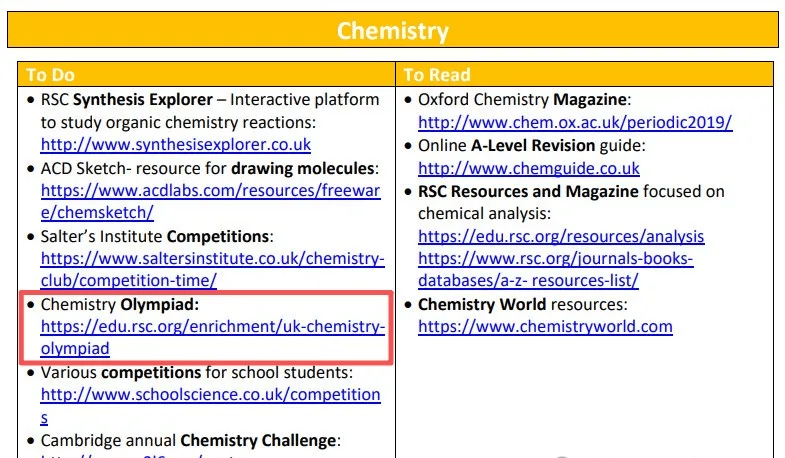Open the chemguide.co.uk link
The image size is (785, 458).
pyautogui.click(x=528, y=168)
